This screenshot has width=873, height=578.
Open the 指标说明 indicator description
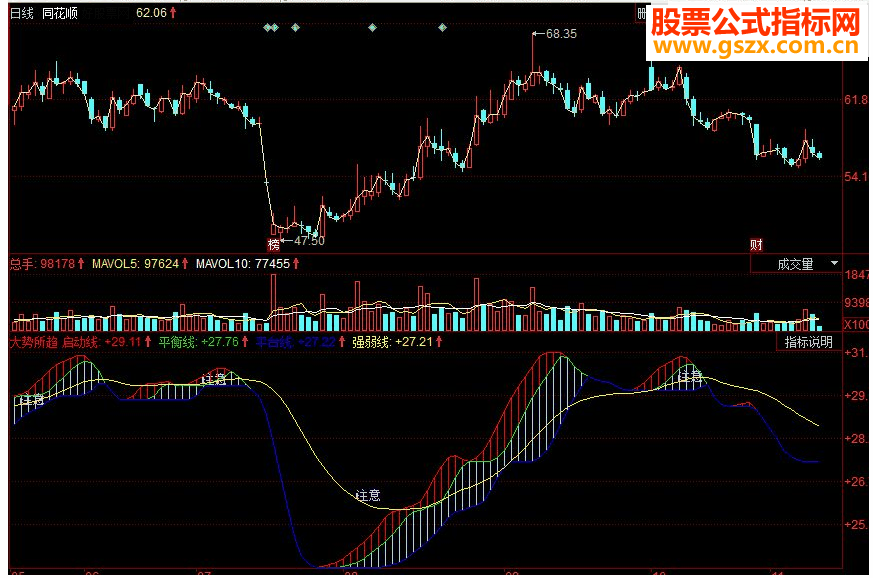(808, 342)
